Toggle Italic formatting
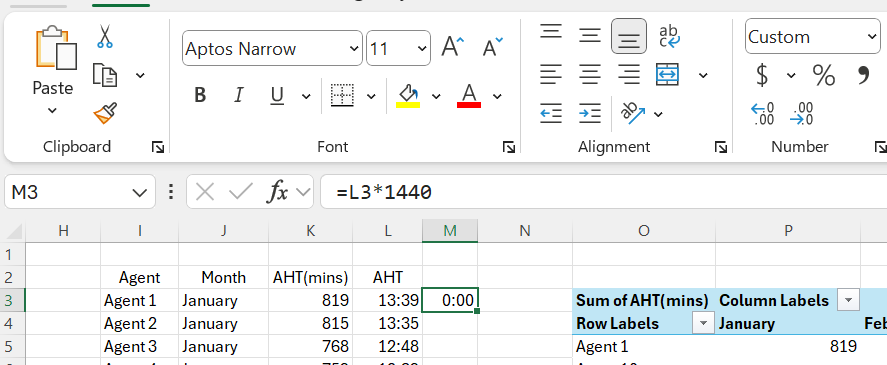The height and width of the screenshot is (365, 887). pyautogui.click(x=238, y=95)
